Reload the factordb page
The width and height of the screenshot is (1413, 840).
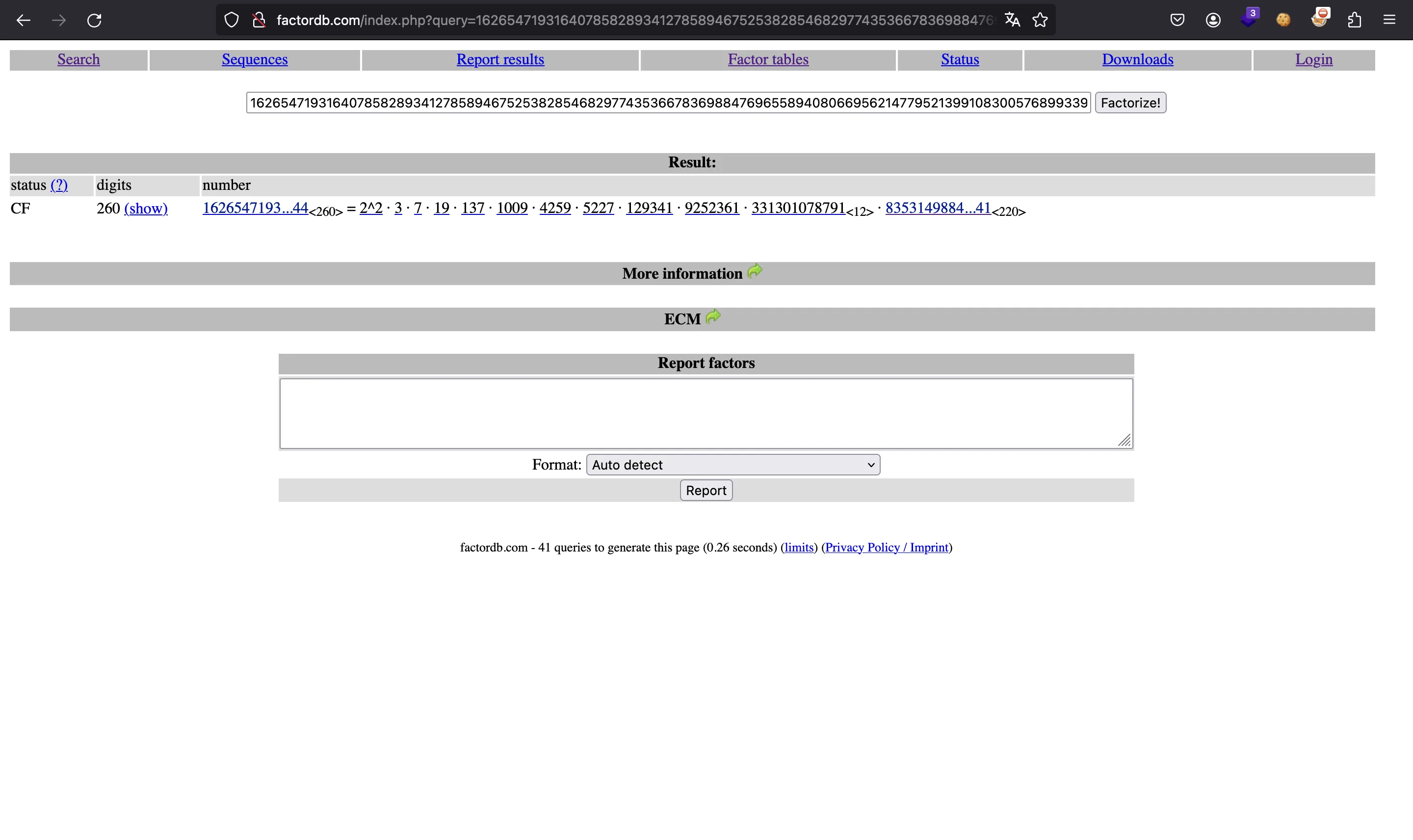pyautogui.click(x=94, y=21)
